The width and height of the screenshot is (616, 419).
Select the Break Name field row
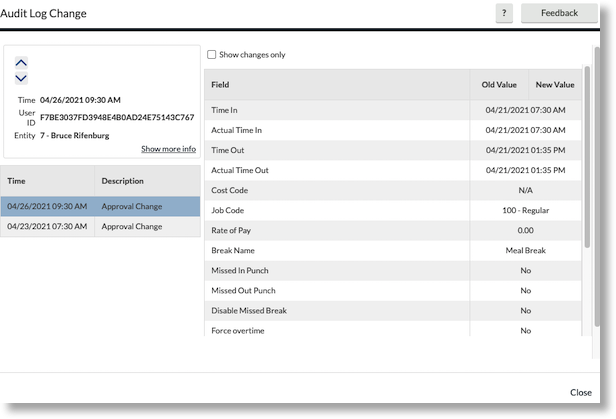tap(392, 251)
